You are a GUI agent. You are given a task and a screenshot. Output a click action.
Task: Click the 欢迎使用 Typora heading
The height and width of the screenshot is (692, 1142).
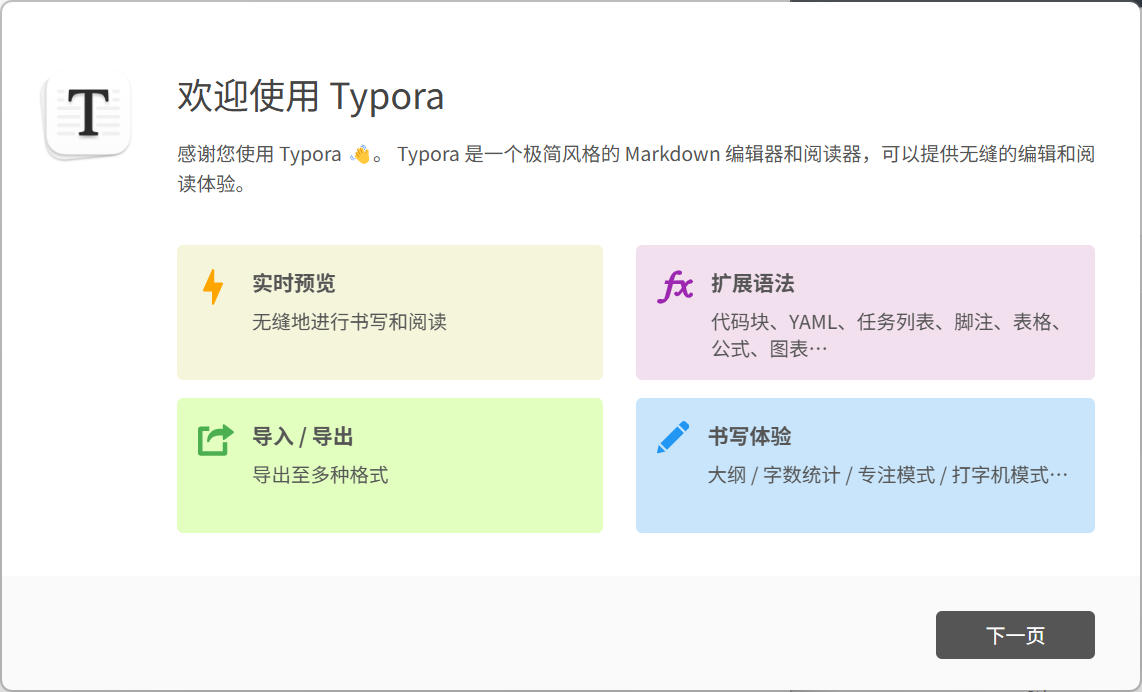click(x=310, y=97)
